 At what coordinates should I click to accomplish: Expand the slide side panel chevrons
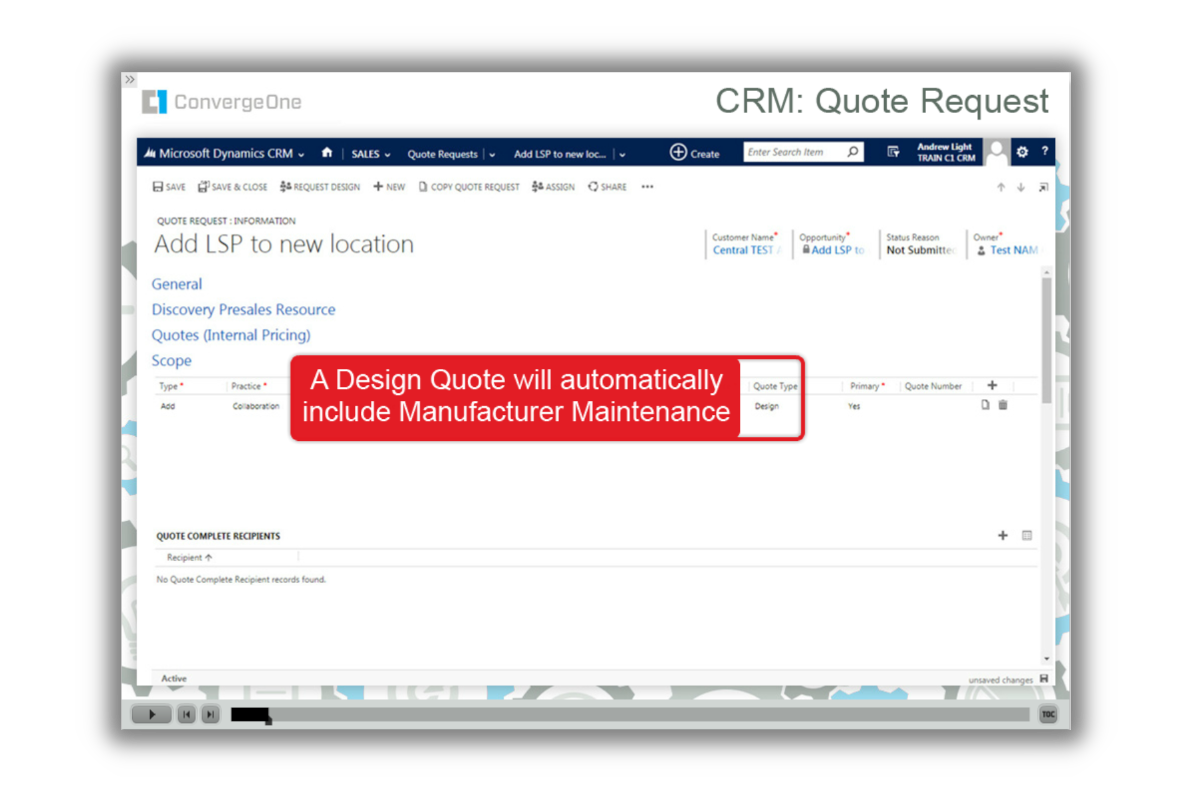(130, 80)
